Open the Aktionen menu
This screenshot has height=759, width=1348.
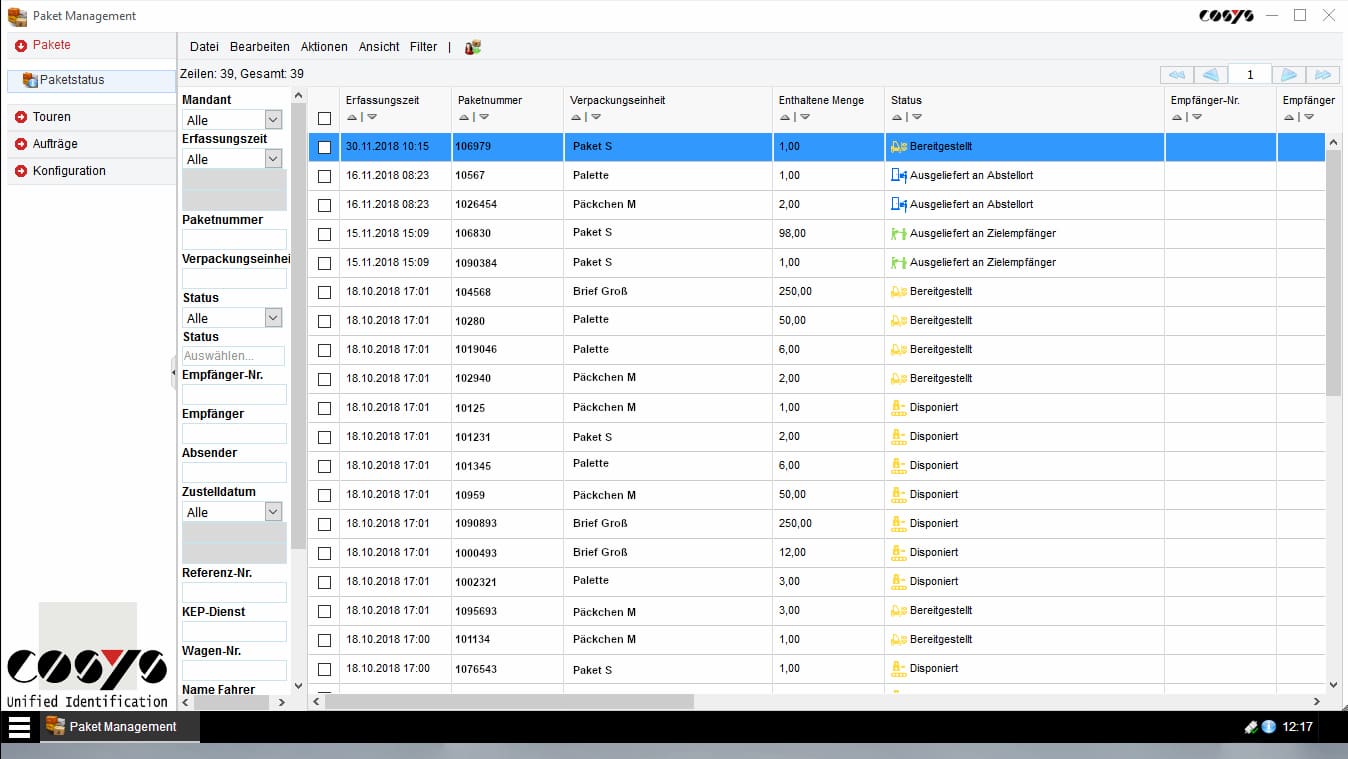point(323,46)
